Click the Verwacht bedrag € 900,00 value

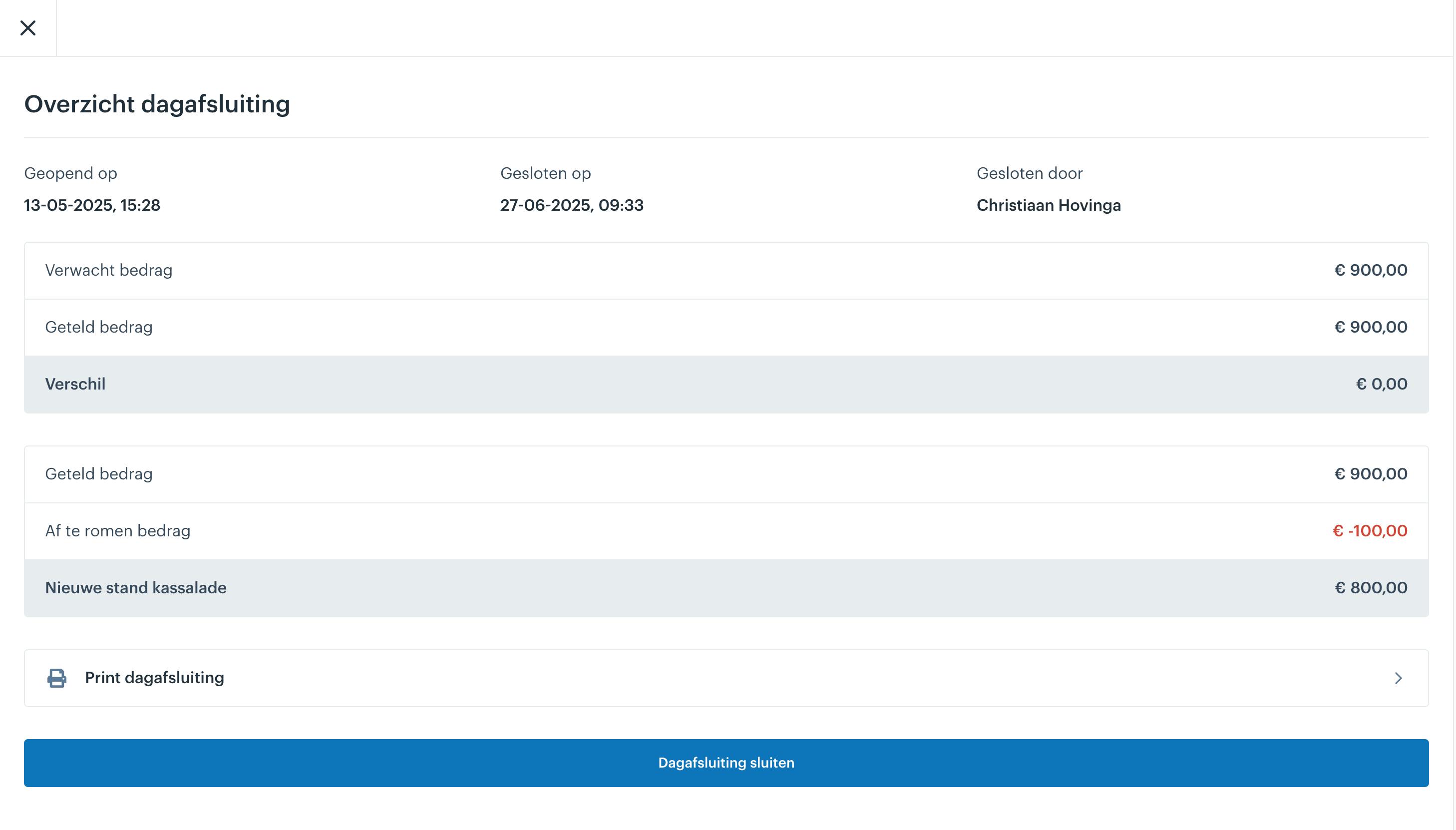(1371, 270)
